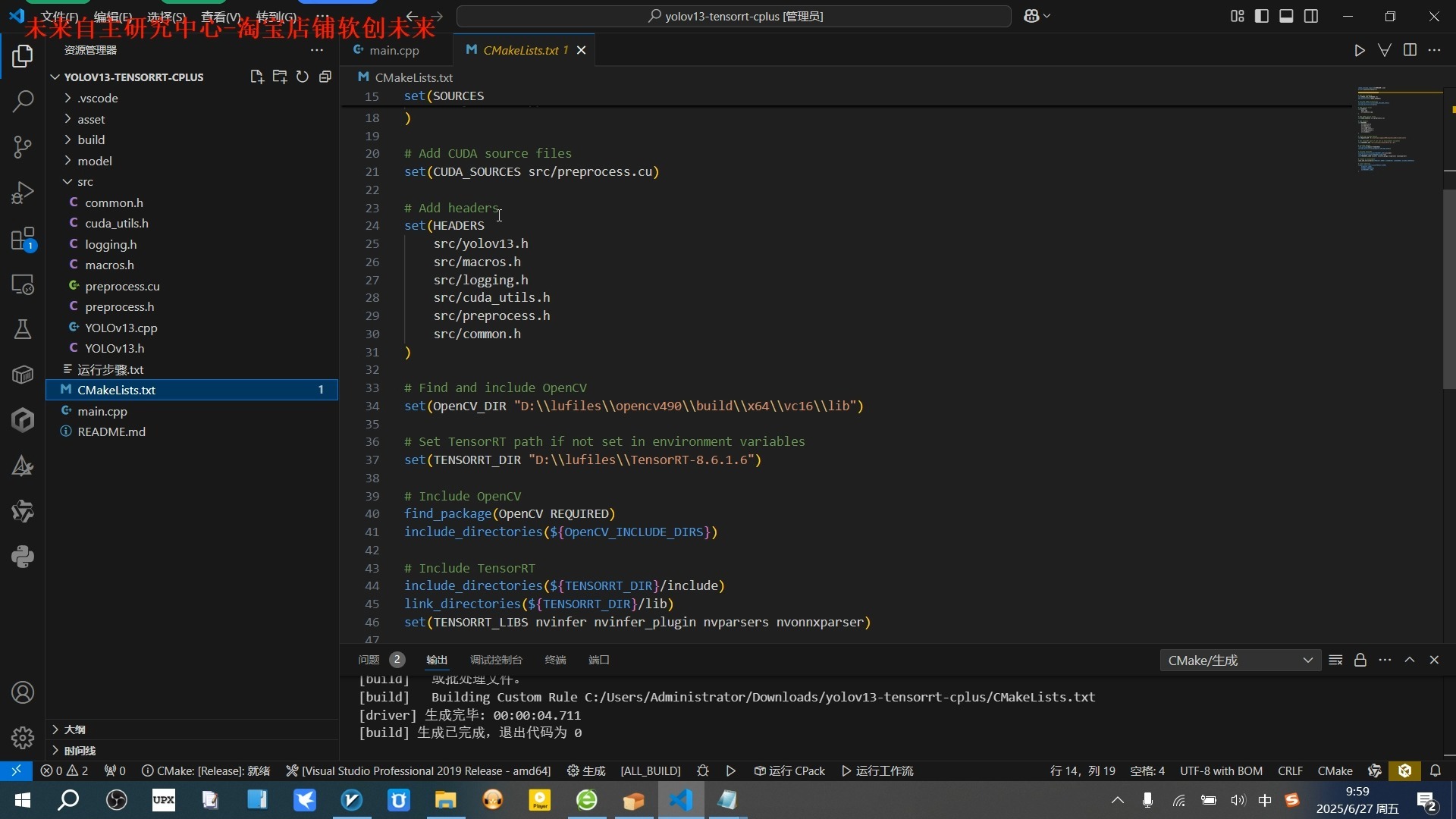
Task: Click the search box in the title bar
Action: tap(733, 15)
